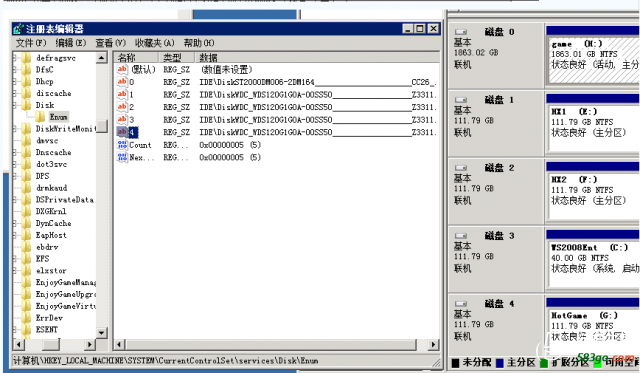
Task: Select the Enum subfolder icon
Action: [40, 117]
